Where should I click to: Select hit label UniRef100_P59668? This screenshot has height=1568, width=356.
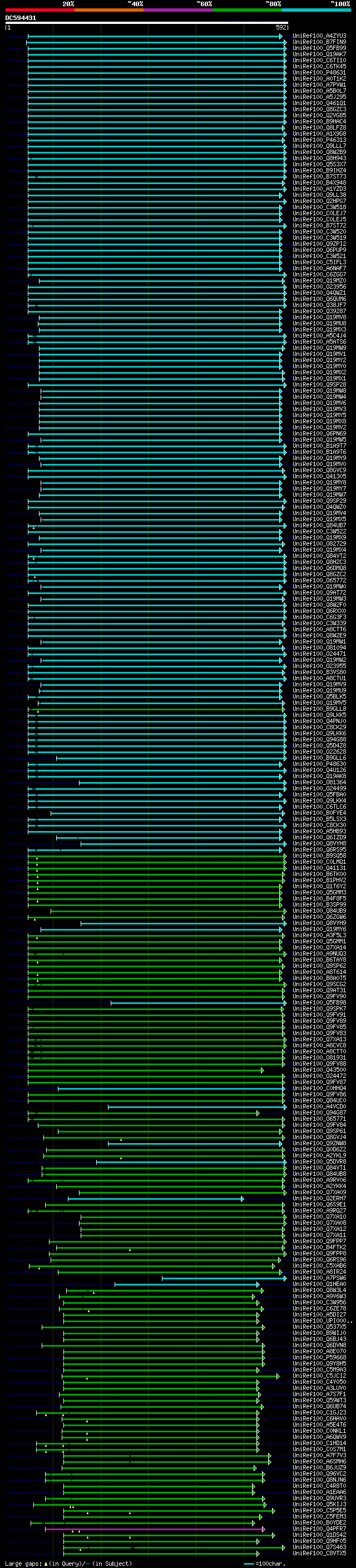319,1357
